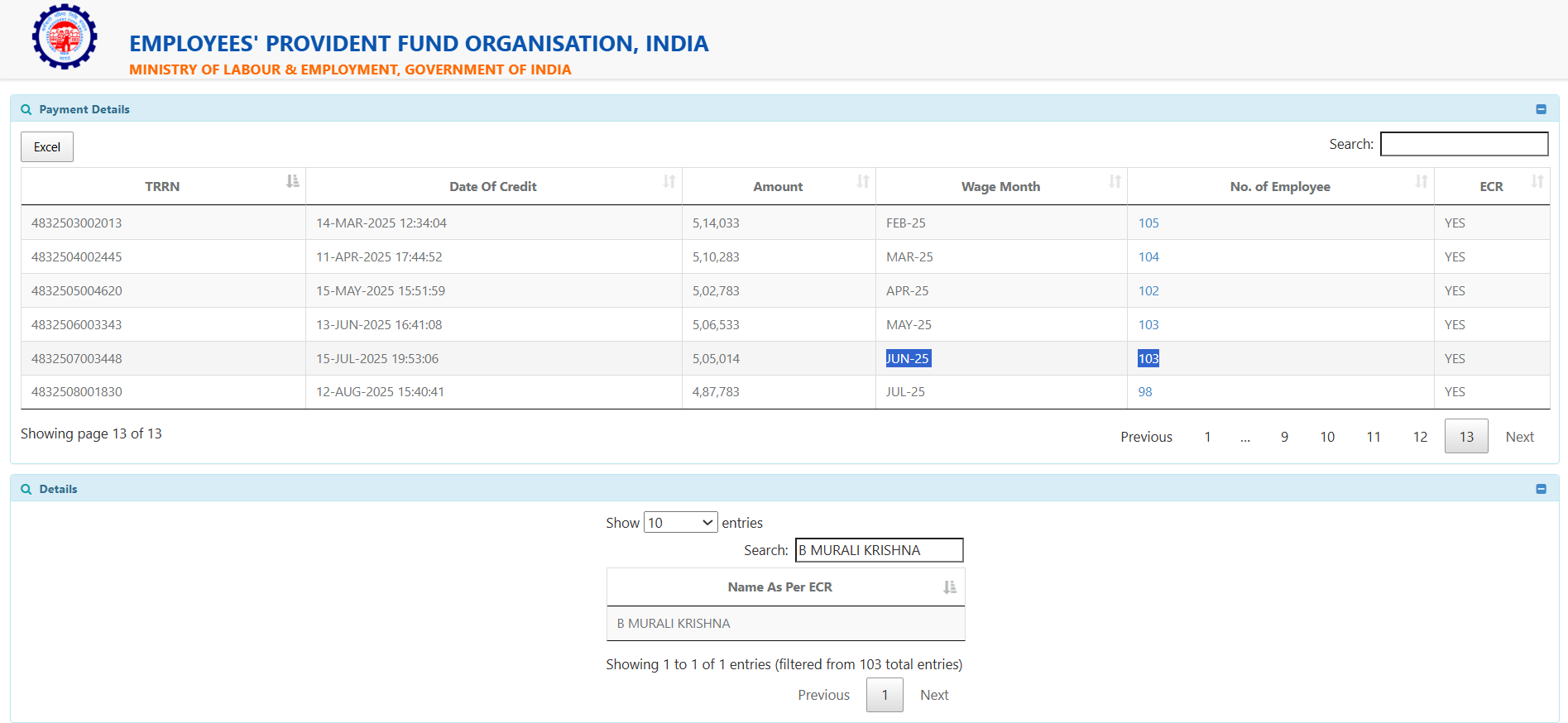Screen dimensions: 1568x723
Task: Go to page 9 of payments
Action: 1284,437
